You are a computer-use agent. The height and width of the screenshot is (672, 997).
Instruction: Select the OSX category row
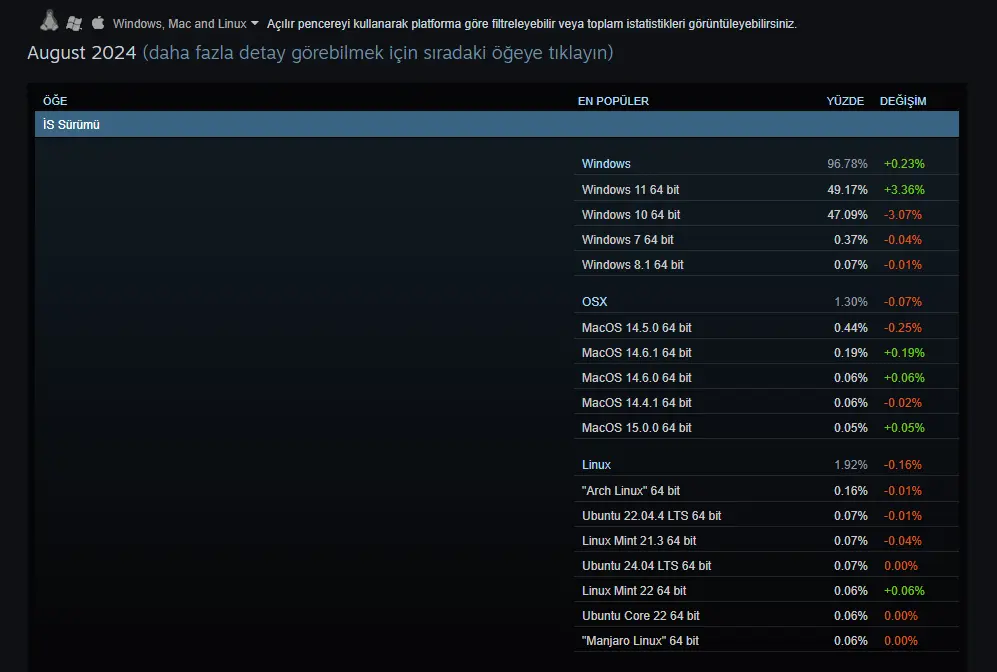[x=766, y=301]
